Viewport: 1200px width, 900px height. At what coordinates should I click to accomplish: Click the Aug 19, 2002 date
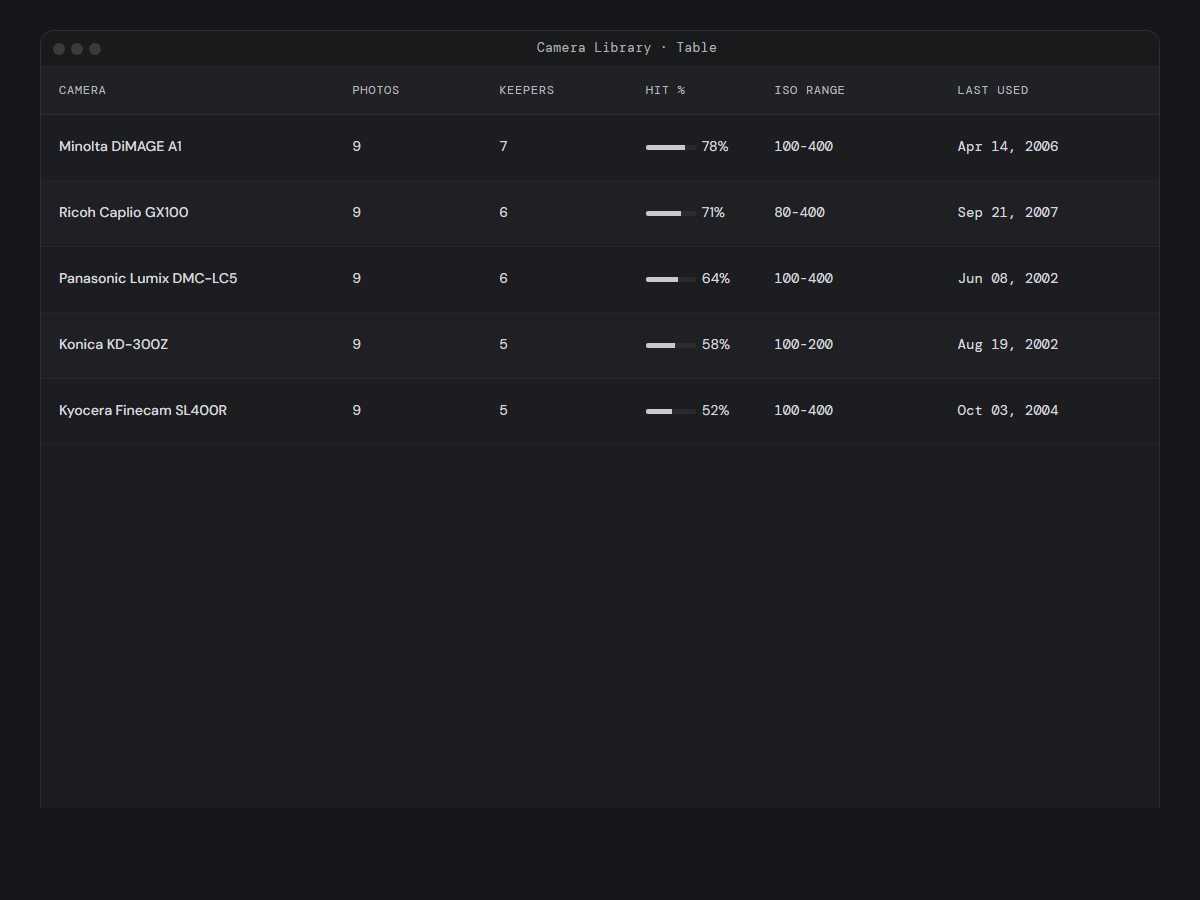pos(1007,344)
